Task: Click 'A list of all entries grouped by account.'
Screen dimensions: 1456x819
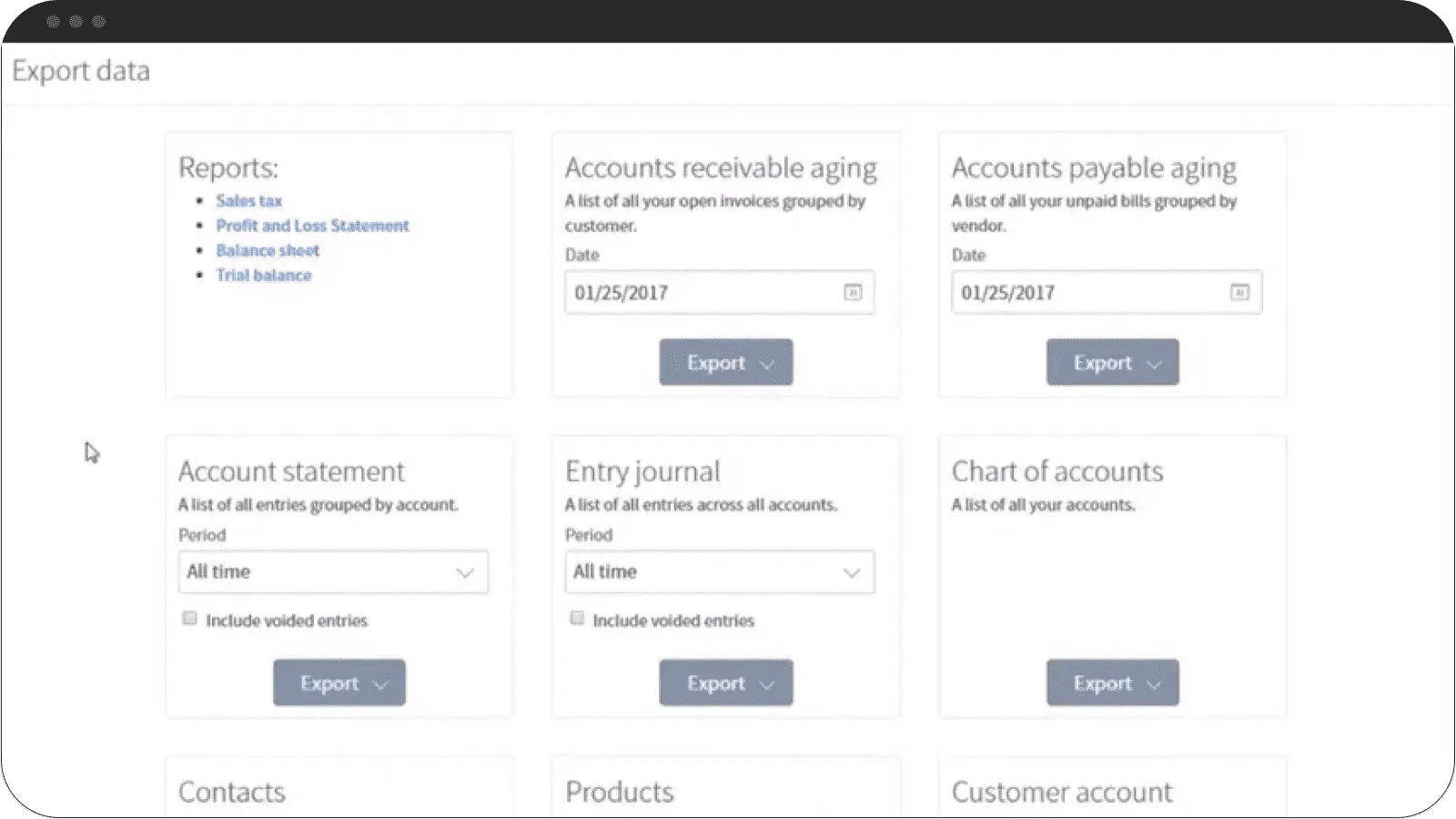Action: [318, 505]
